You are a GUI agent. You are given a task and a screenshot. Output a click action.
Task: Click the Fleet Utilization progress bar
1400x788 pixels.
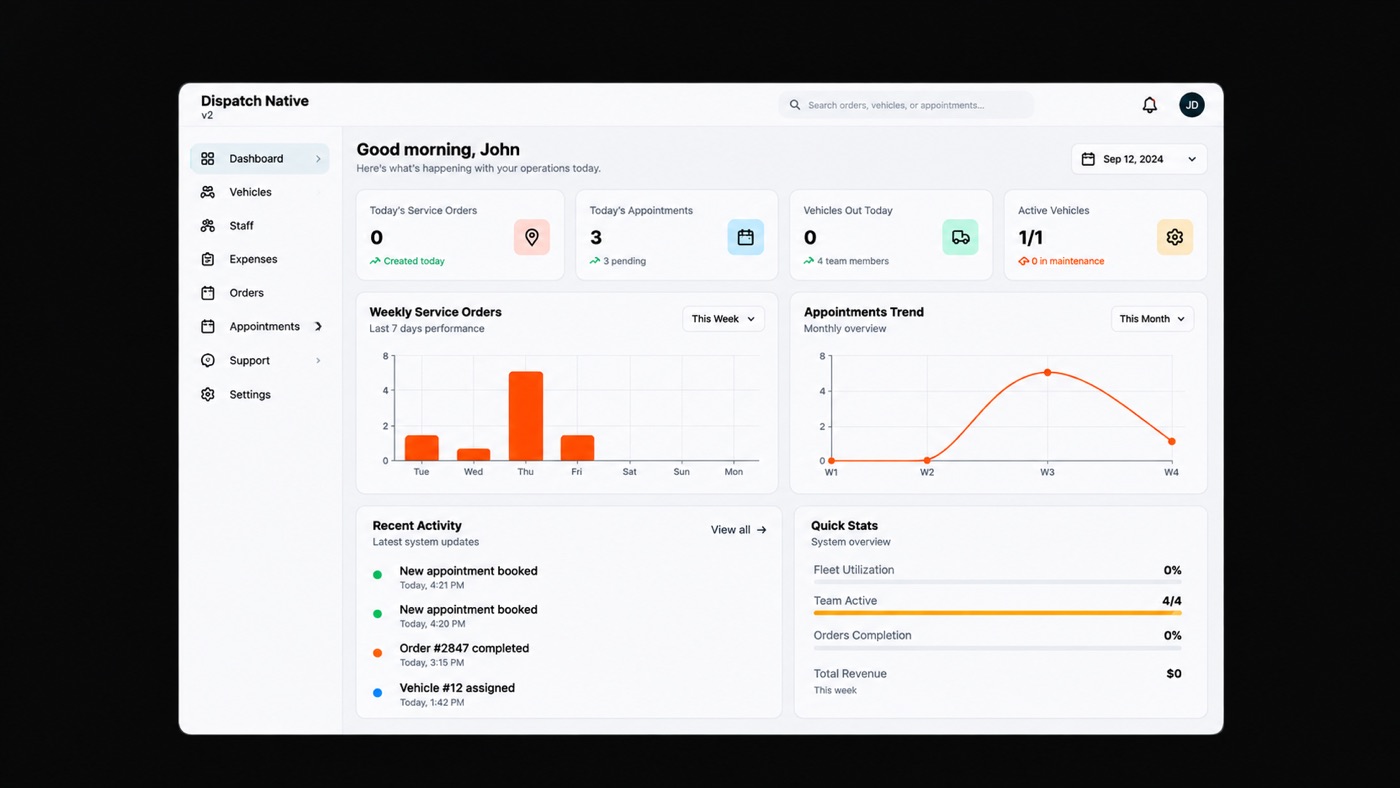[x=997, y=582]
